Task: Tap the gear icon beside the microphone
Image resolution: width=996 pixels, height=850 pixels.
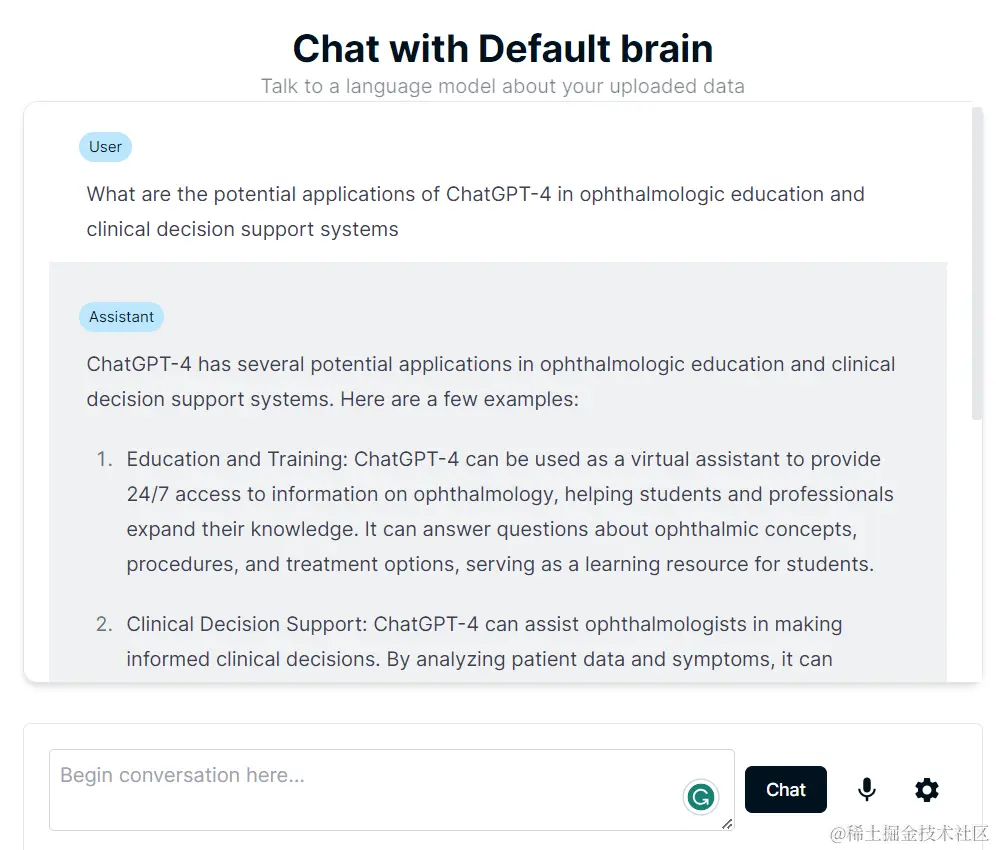Action: [x=926, y=789]
